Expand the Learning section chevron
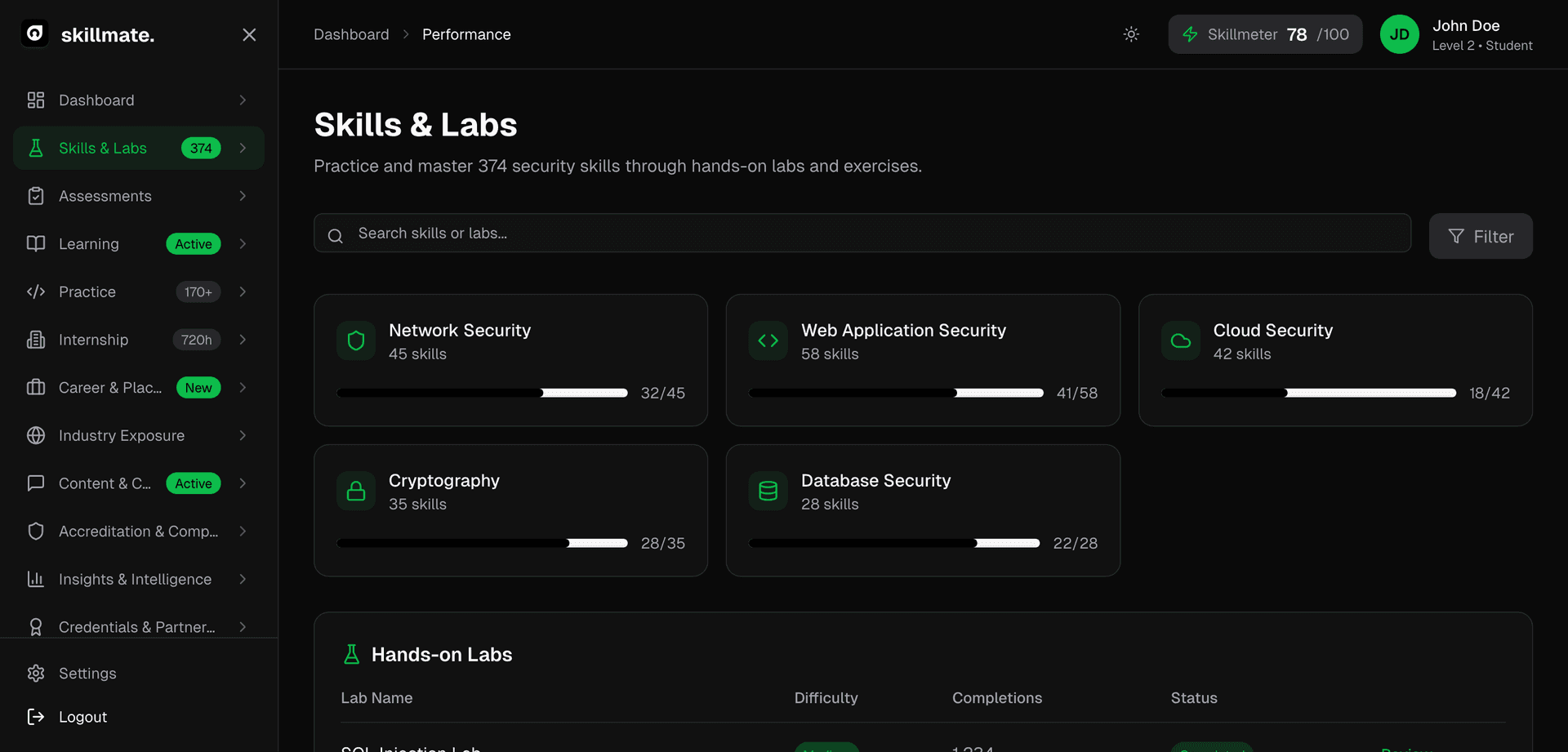The image size is (1568, 752). (243, 244)
